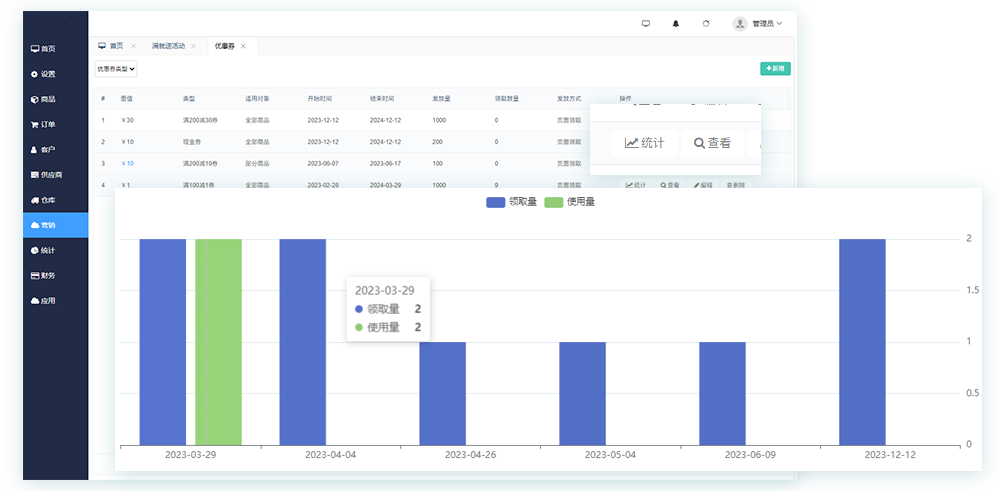Click the monitor icon in top header
Image resolution: width=1000 pixels, height=491 pixels.
pos(645,23)
